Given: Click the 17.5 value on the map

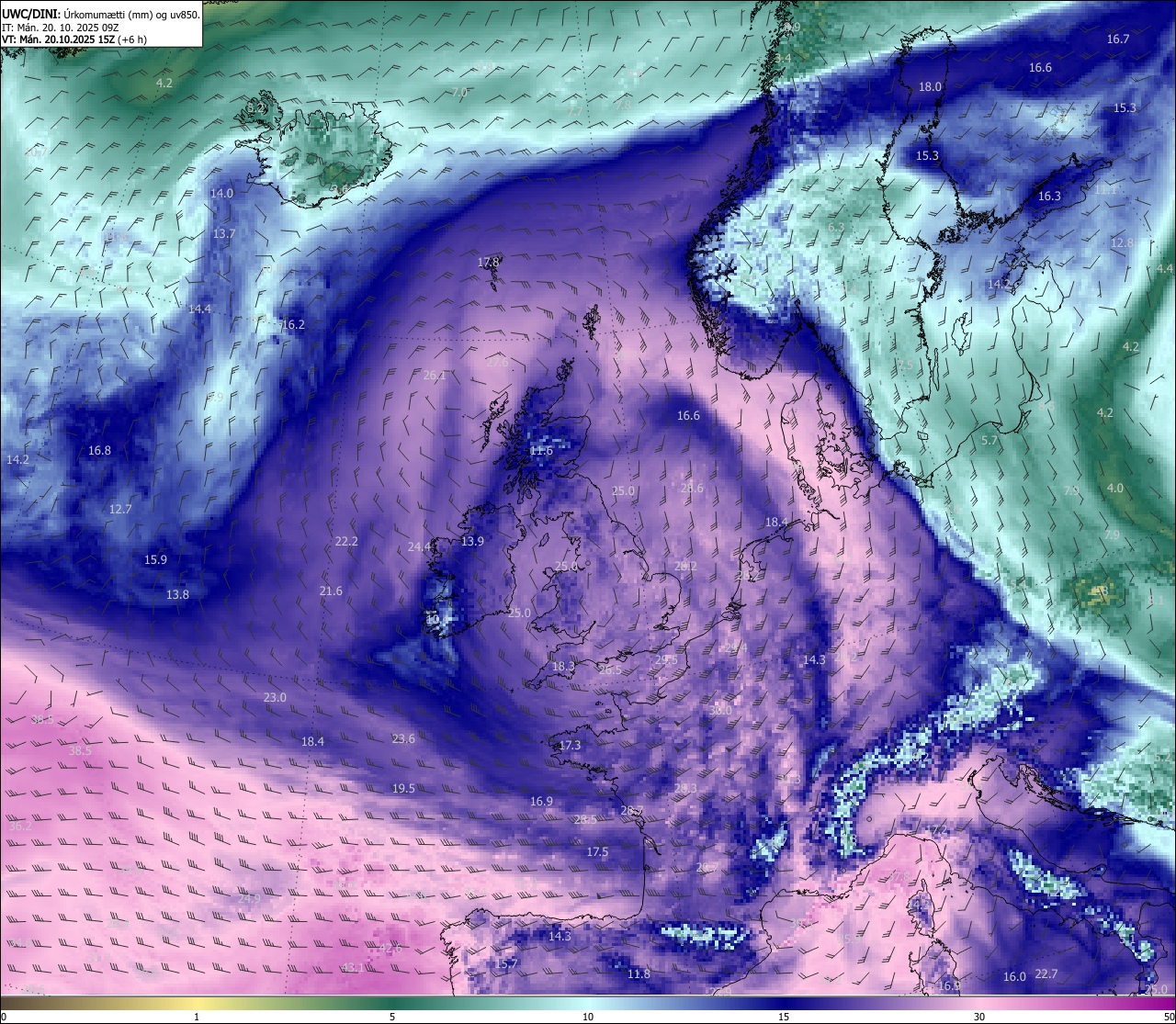Looking at the screenshot, I should click(x=597, y=851).
